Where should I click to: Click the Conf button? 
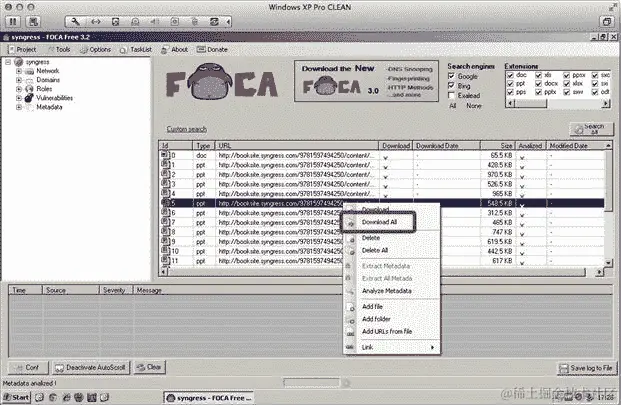[x=28, y=367]
